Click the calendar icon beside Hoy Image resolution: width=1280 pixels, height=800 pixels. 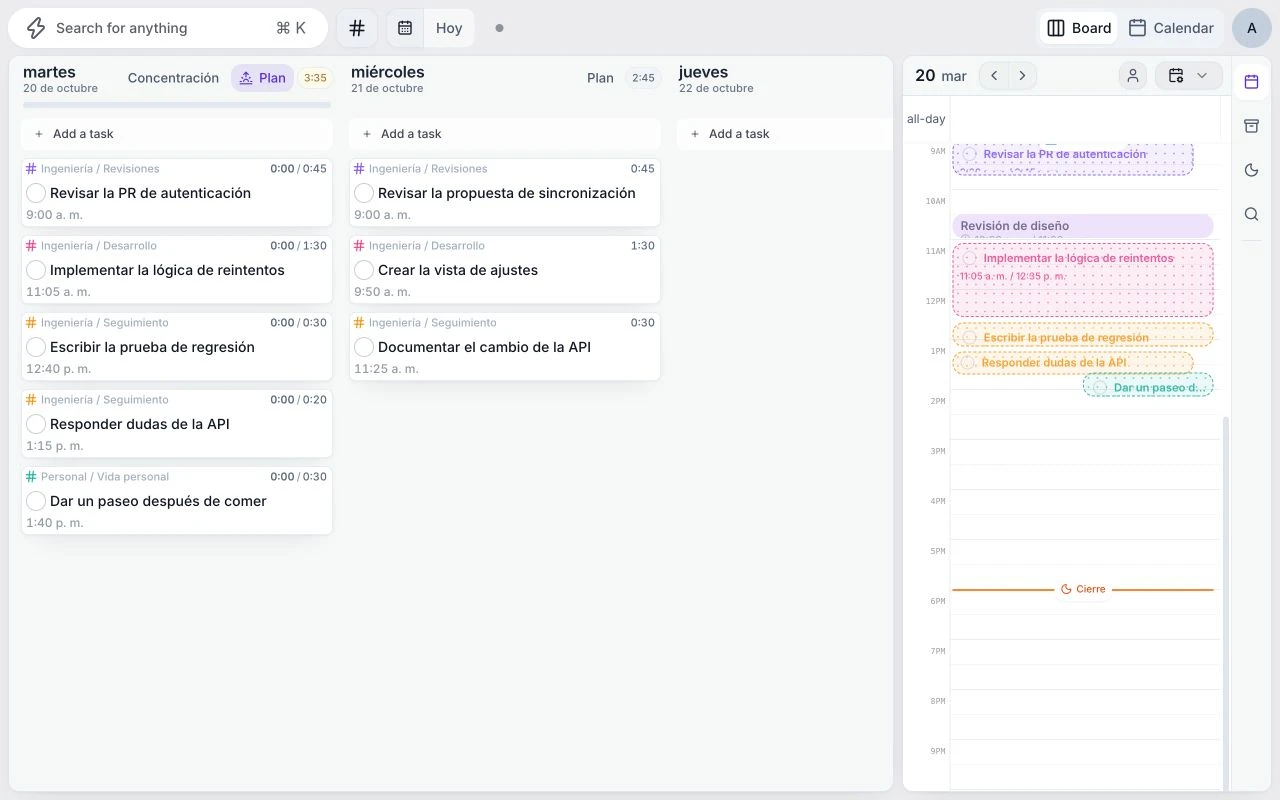point(405,28)
